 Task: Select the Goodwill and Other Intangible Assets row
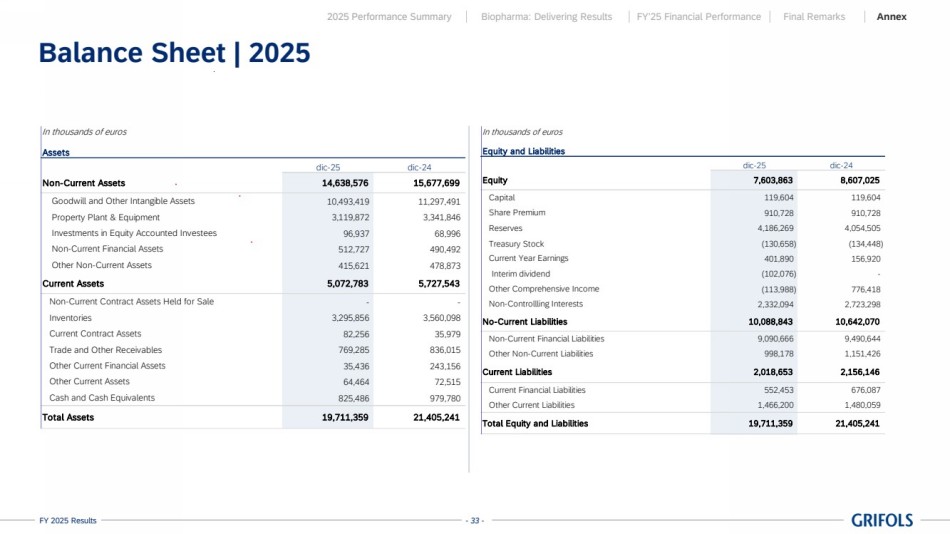tap(123, 201)
